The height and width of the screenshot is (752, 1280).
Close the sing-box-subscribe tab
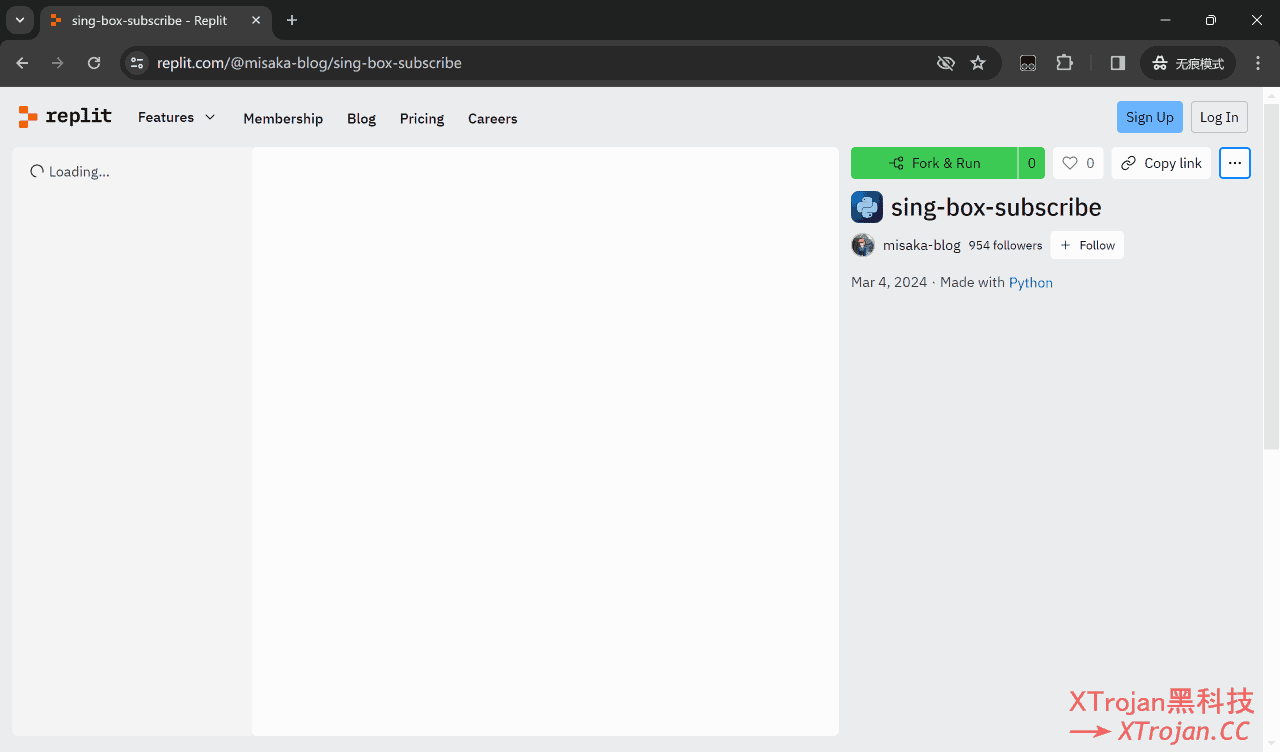256,20
